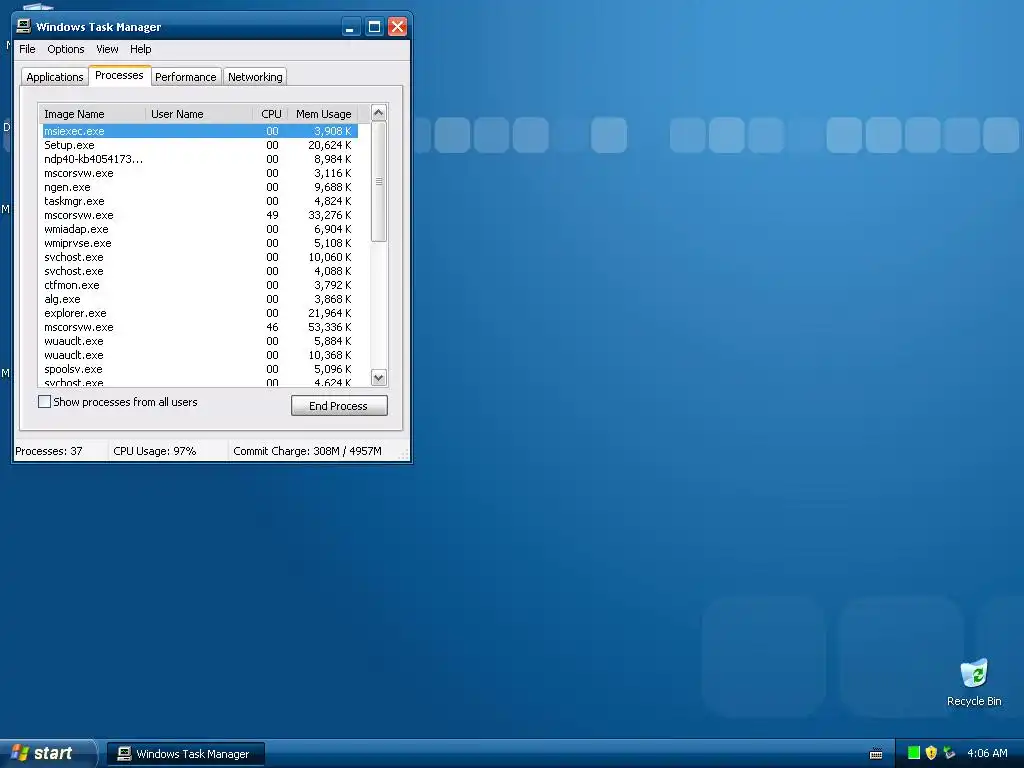
Task: Click the keyboard icon in the taskbar
Action: (x=876, y=754)
